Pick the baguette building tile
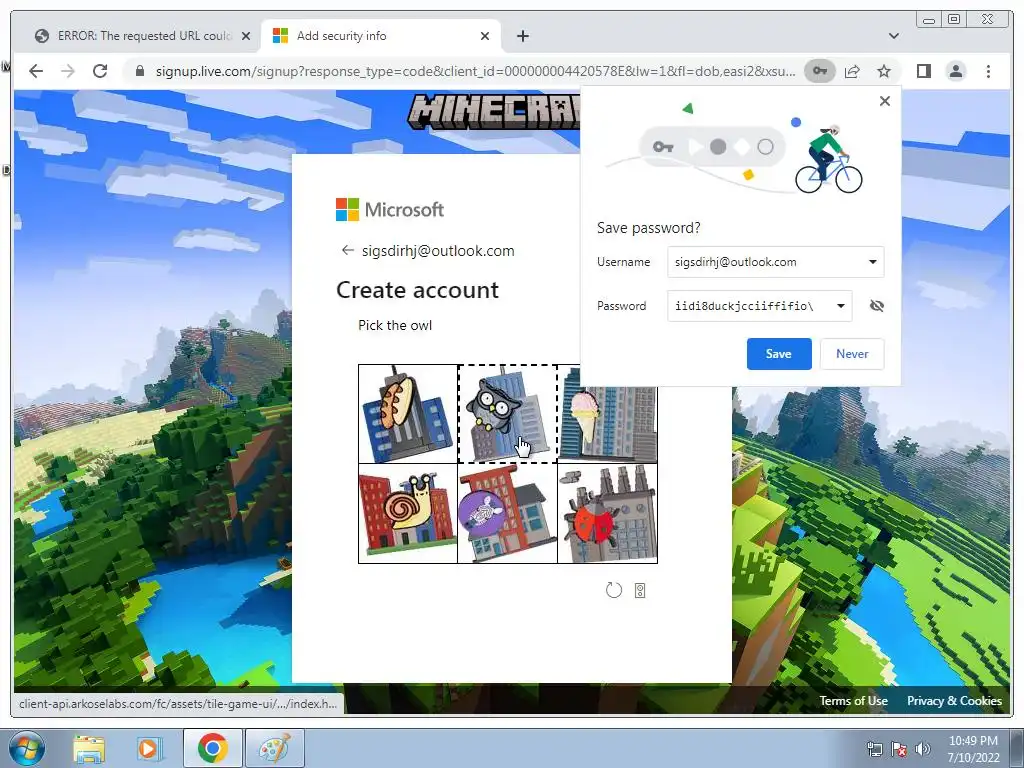1024x768 pixels. [x=408, y=414]
